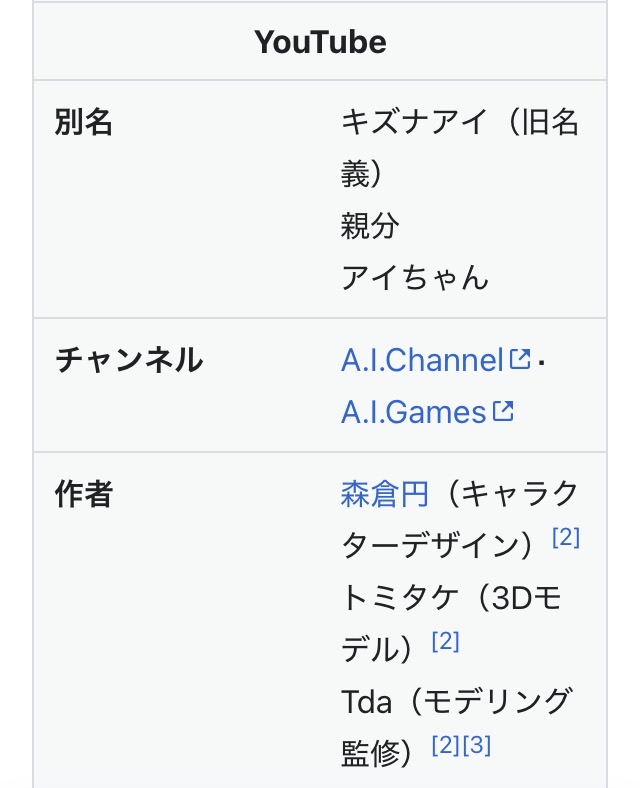This screenshot has height=788, width=640.
Task: Open the 森倉円 article link
Action: (385, 494)
